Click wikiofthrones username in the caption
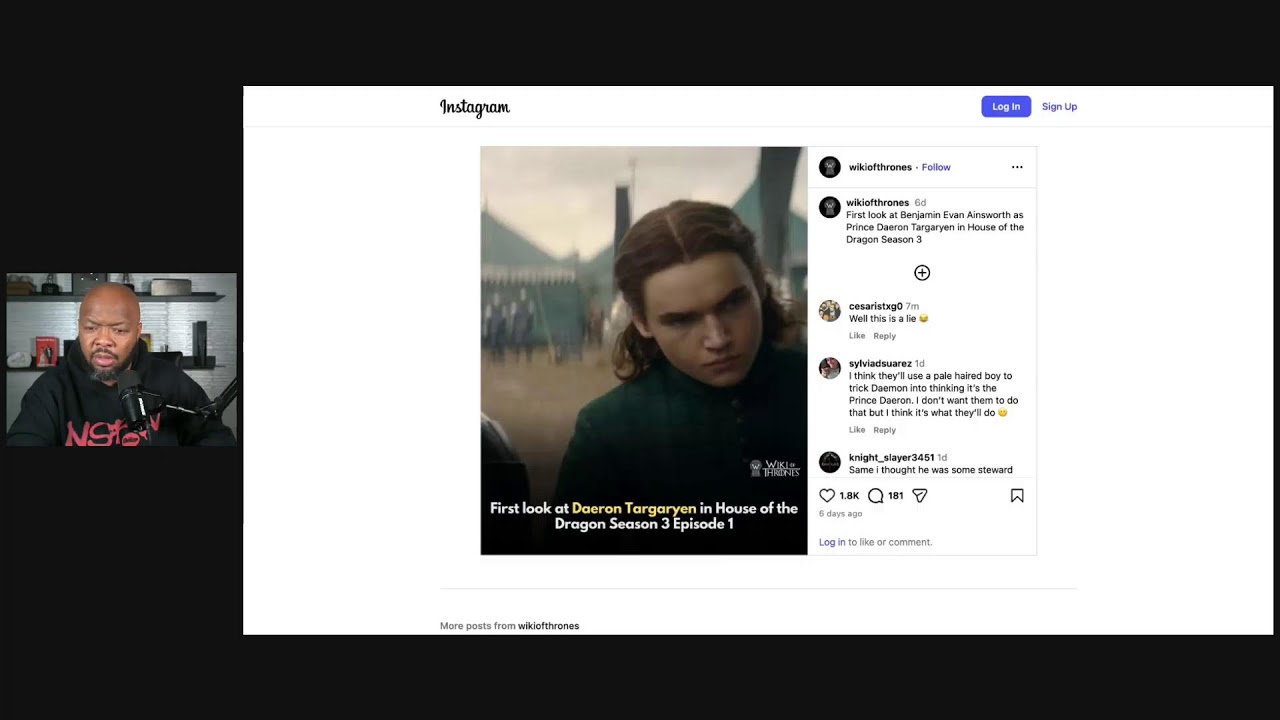Screen dimensions: 1280x720 (878, 203)
